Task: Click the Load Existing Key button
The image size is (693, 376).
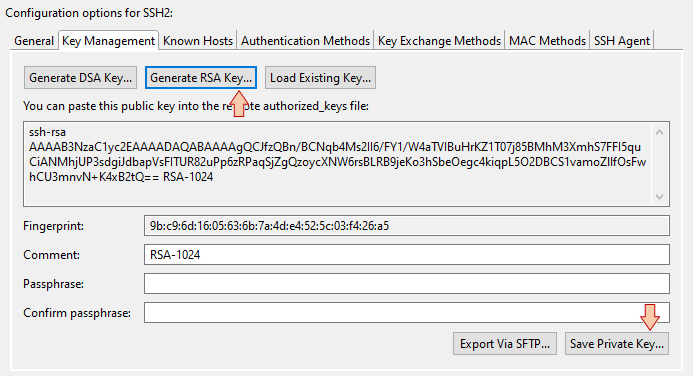Action: [x=320, y=78]
